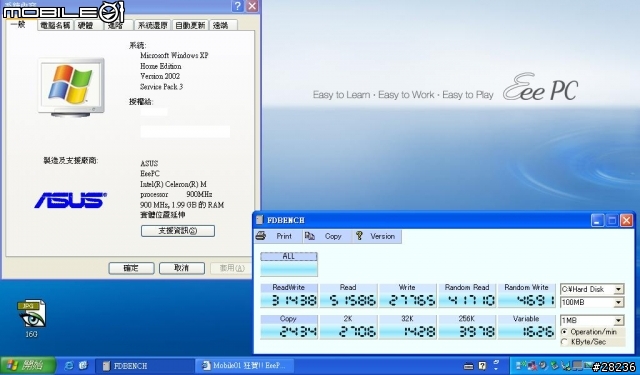Open the 1MB dropdown
The width and height of the screenshot is (640, 375).
pyautogui.click(x=618, y=320)
